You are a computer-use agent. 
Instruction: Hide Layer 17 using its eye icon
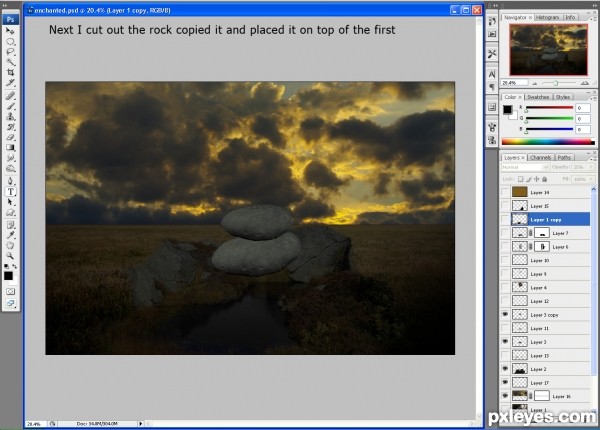pos(505,383)
